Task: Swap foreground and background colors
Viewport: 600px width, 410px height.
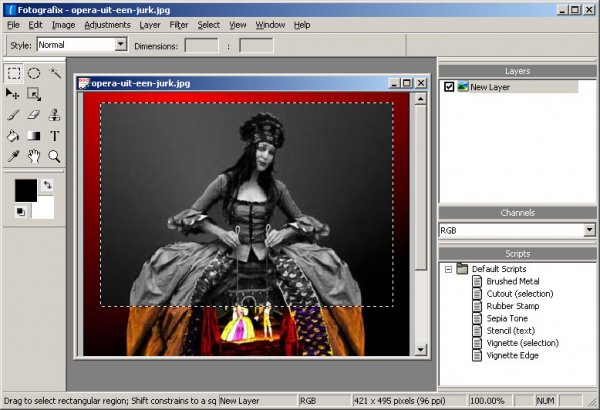Action: (x=46, y=186)
